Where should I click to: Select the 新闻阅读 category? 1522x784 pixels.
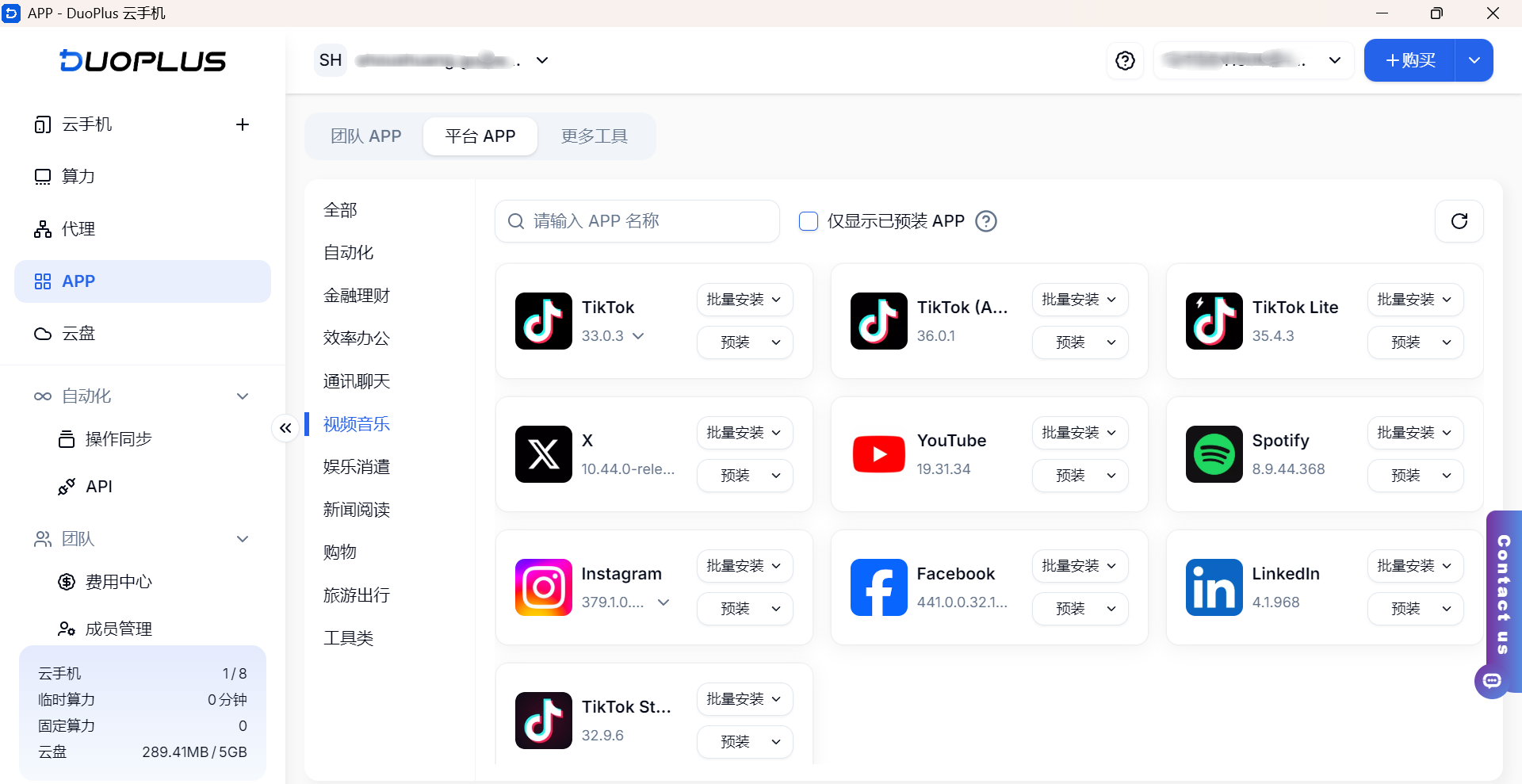tap(357, 510)
